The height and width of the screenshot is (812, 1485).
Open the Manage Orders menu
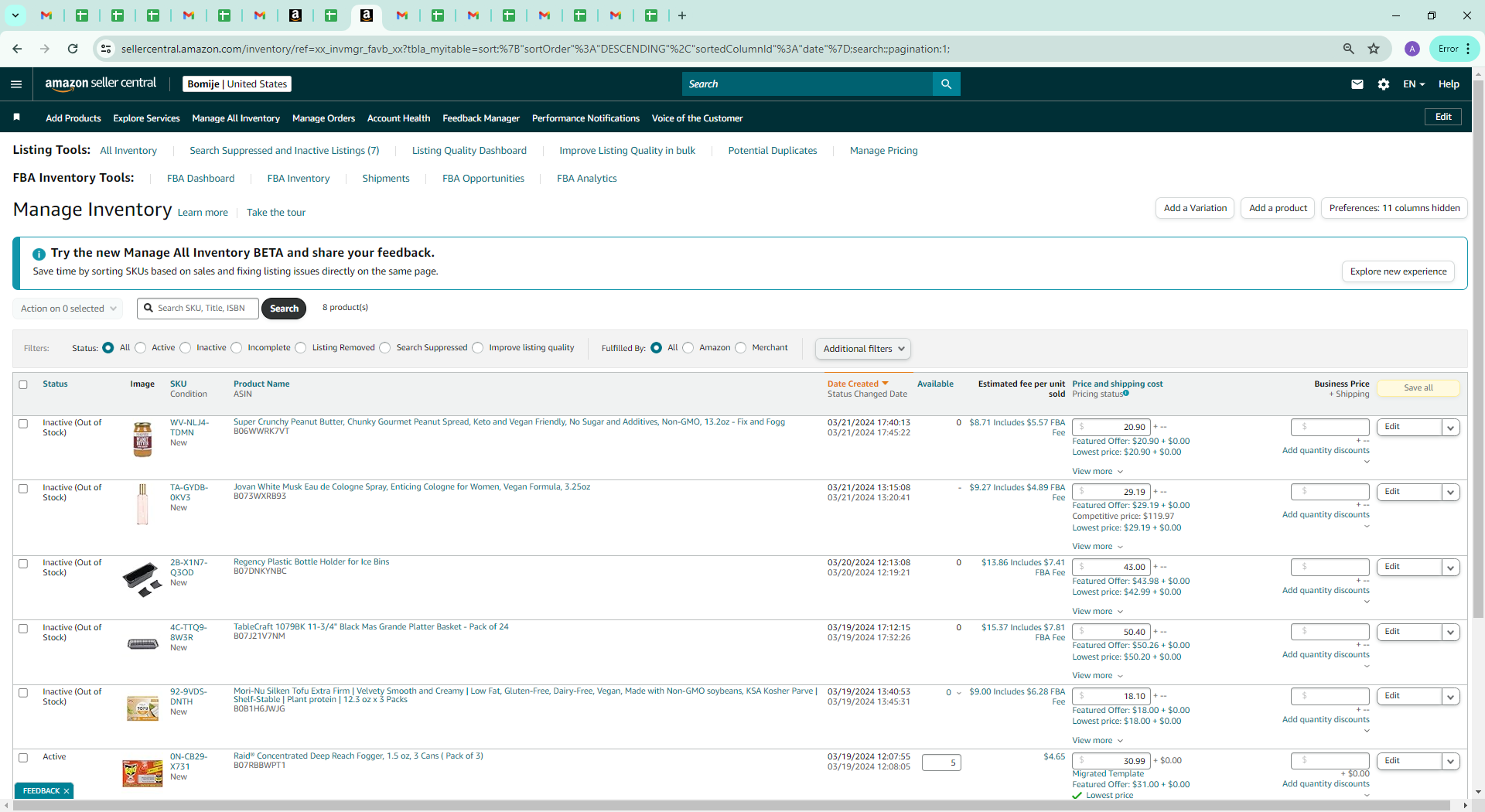[x=323, y=118]
